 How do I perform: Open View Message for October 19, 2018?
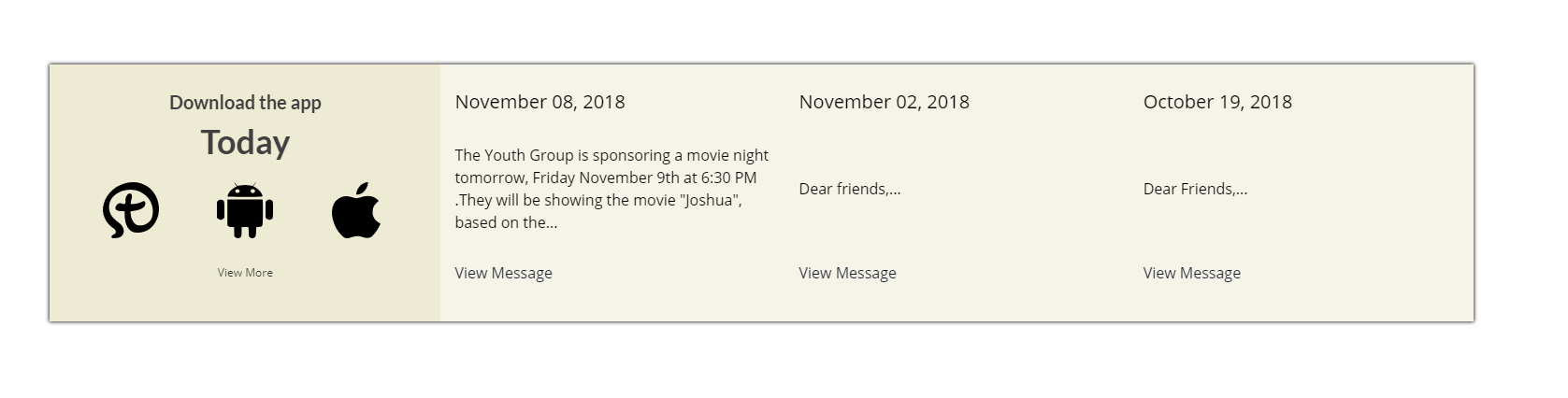click(1191, 273)
